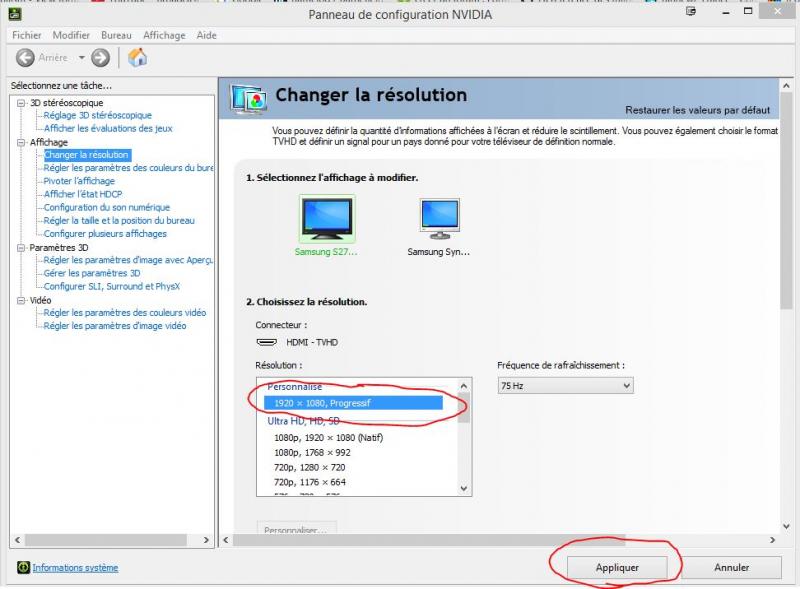Screen dimensions: 800x589
Task: Collapse the 3D stéréoscopique tree node
Action: pyautogui.click(x=22, y=103)
